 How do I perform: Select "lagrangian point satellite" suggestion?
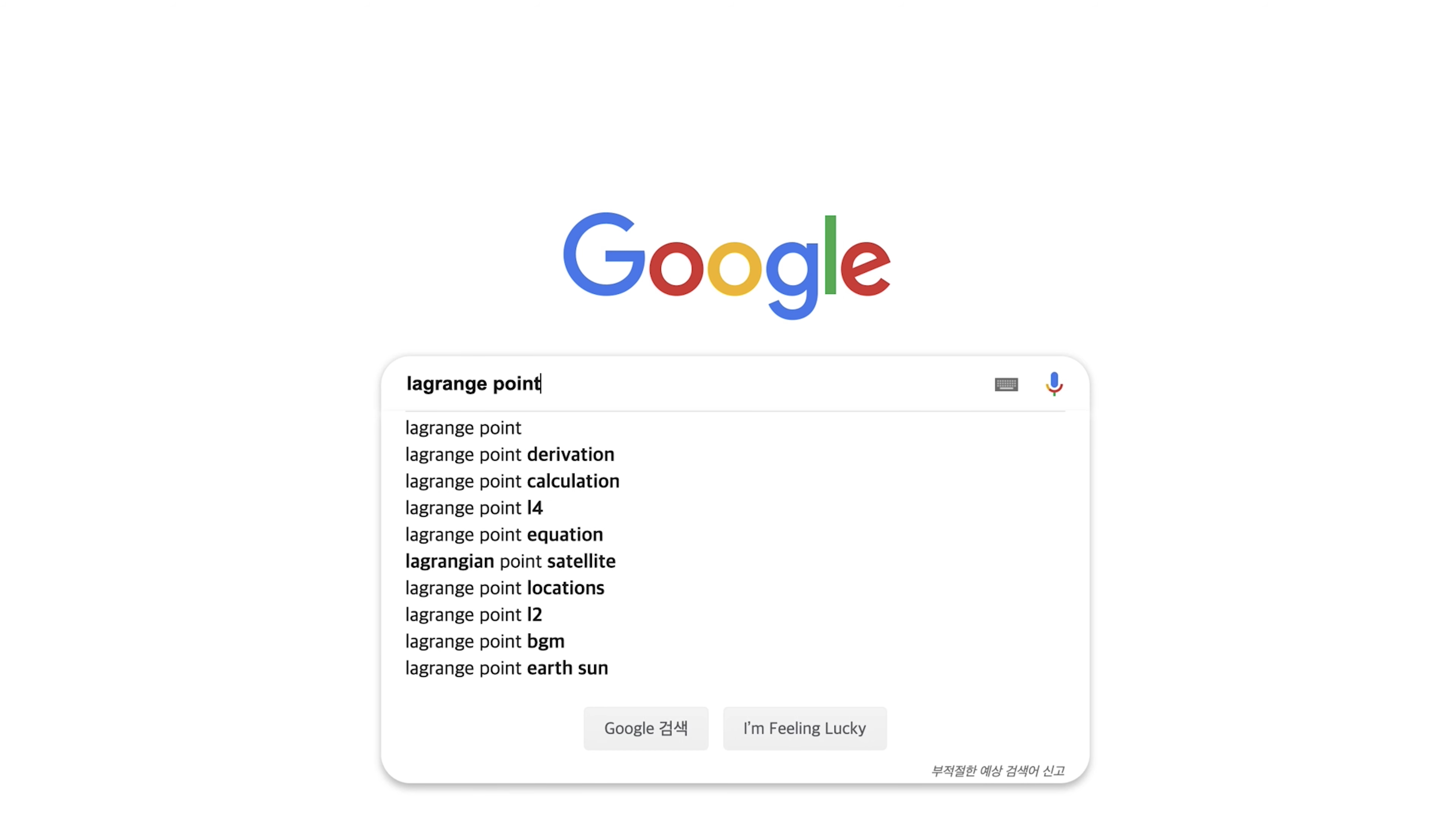click(x=735, y=561)
